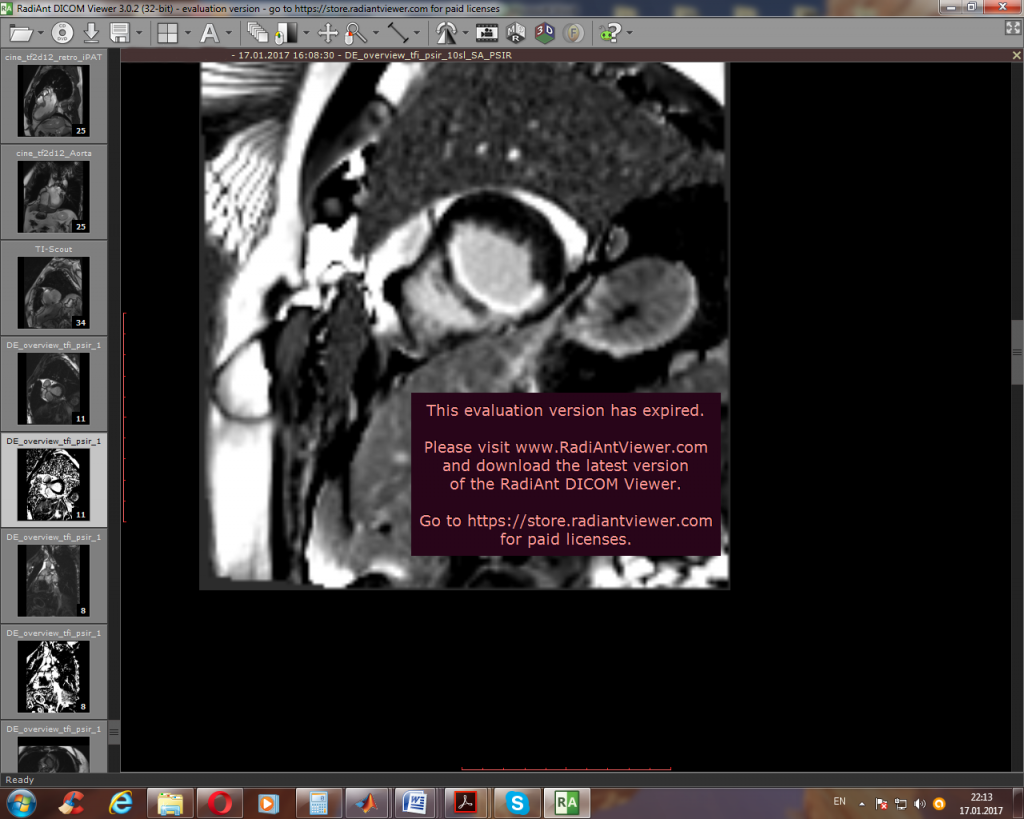Click the image fusion F icon
Screen dimensions: 1024x819
click(x=573, y=33)
